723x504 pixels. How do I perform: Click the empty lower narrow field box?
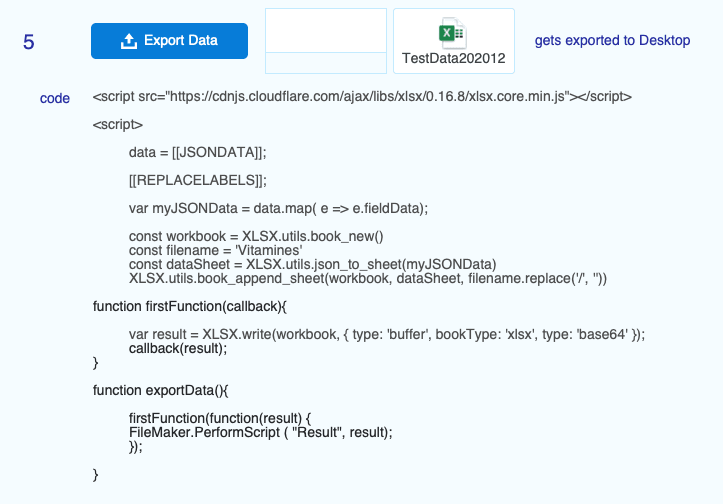click(326, 63)
